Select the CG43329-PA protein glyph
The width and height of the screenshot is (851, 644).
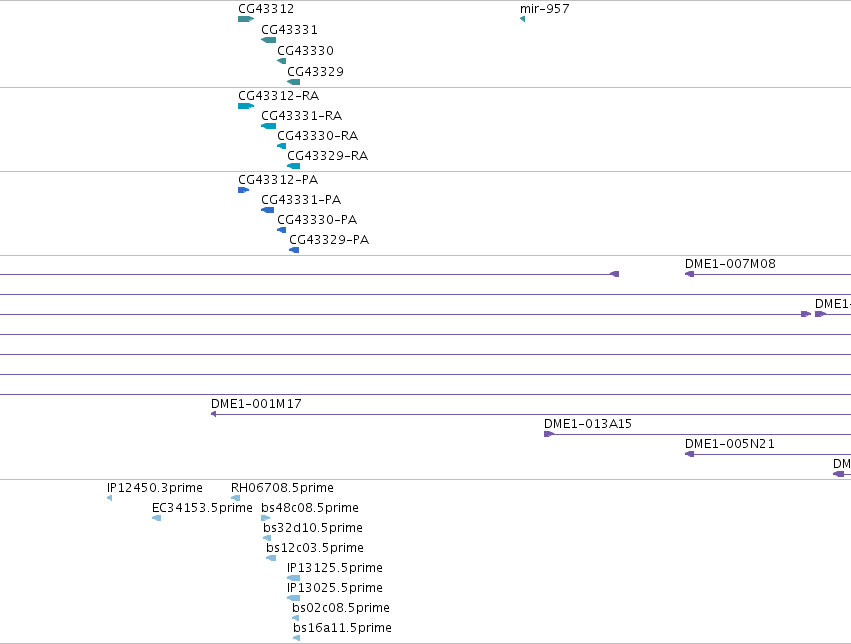(x=294, y=250)
